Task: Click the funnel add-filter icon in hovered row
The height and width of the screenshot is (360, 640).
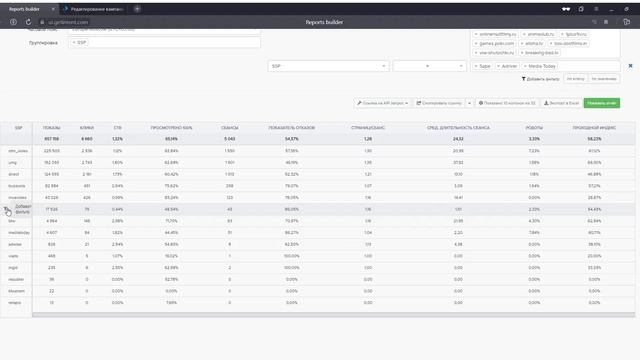Action: [6, 209]
